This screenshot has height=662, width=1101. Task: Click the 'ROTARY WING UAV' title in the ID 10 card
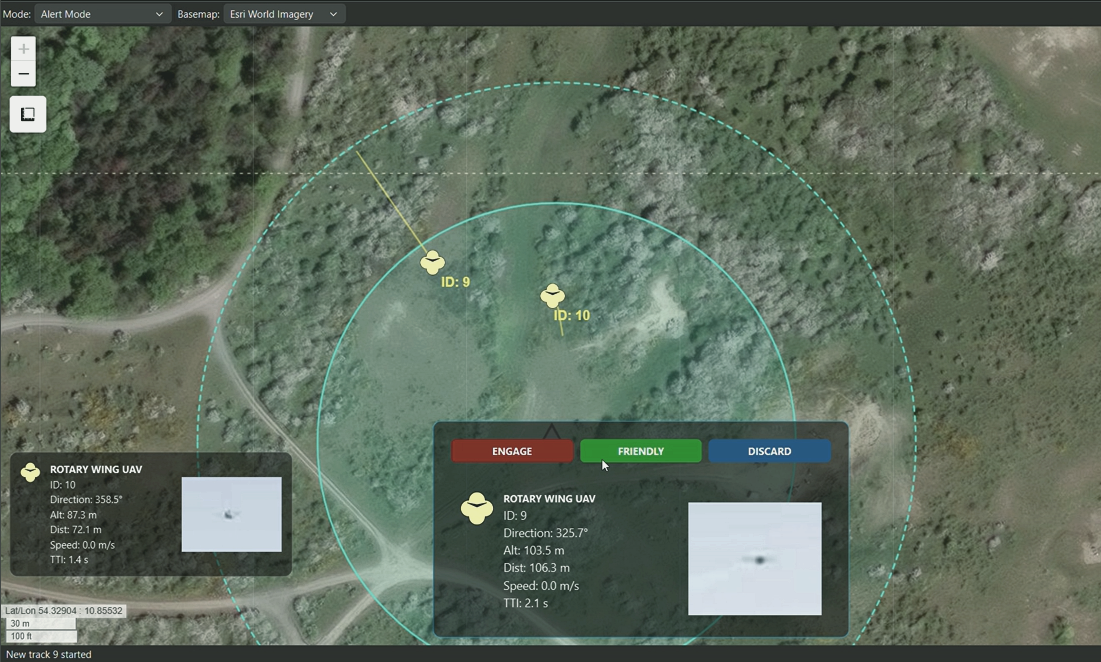tap(95, 470)
